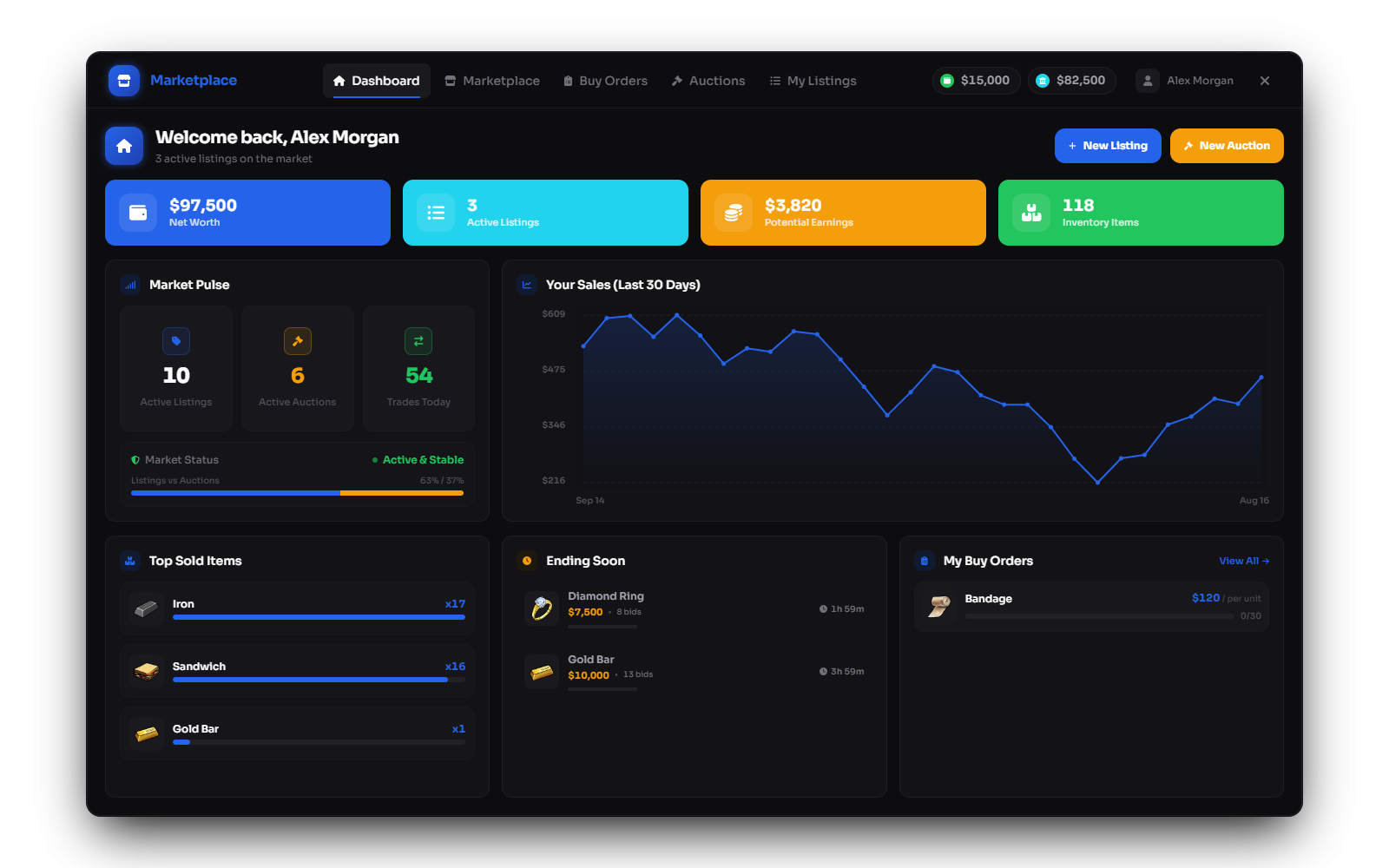The image size is (1389, 868).
Task: Open the Diamond Ring auction
Action: click(x=694, y=608)
